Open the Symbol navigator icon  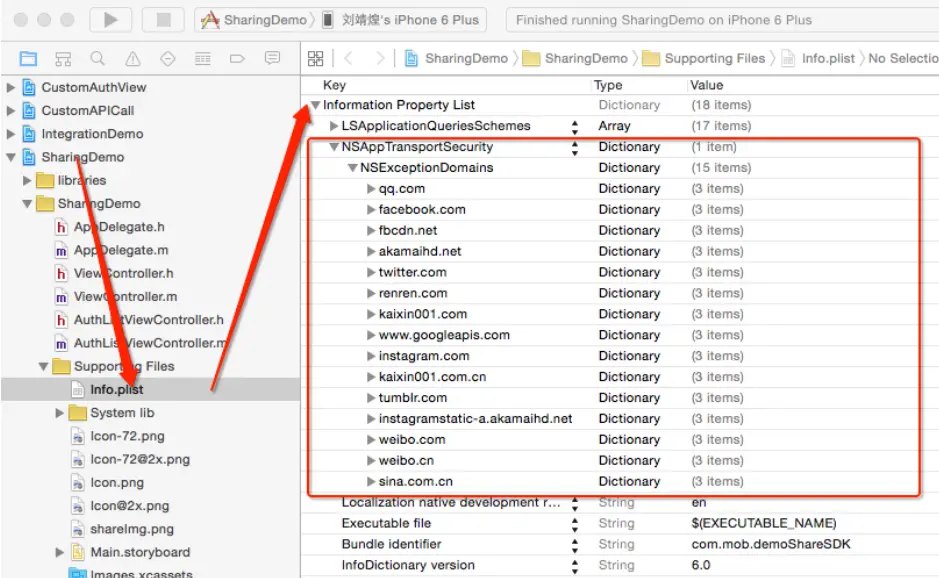63,58
